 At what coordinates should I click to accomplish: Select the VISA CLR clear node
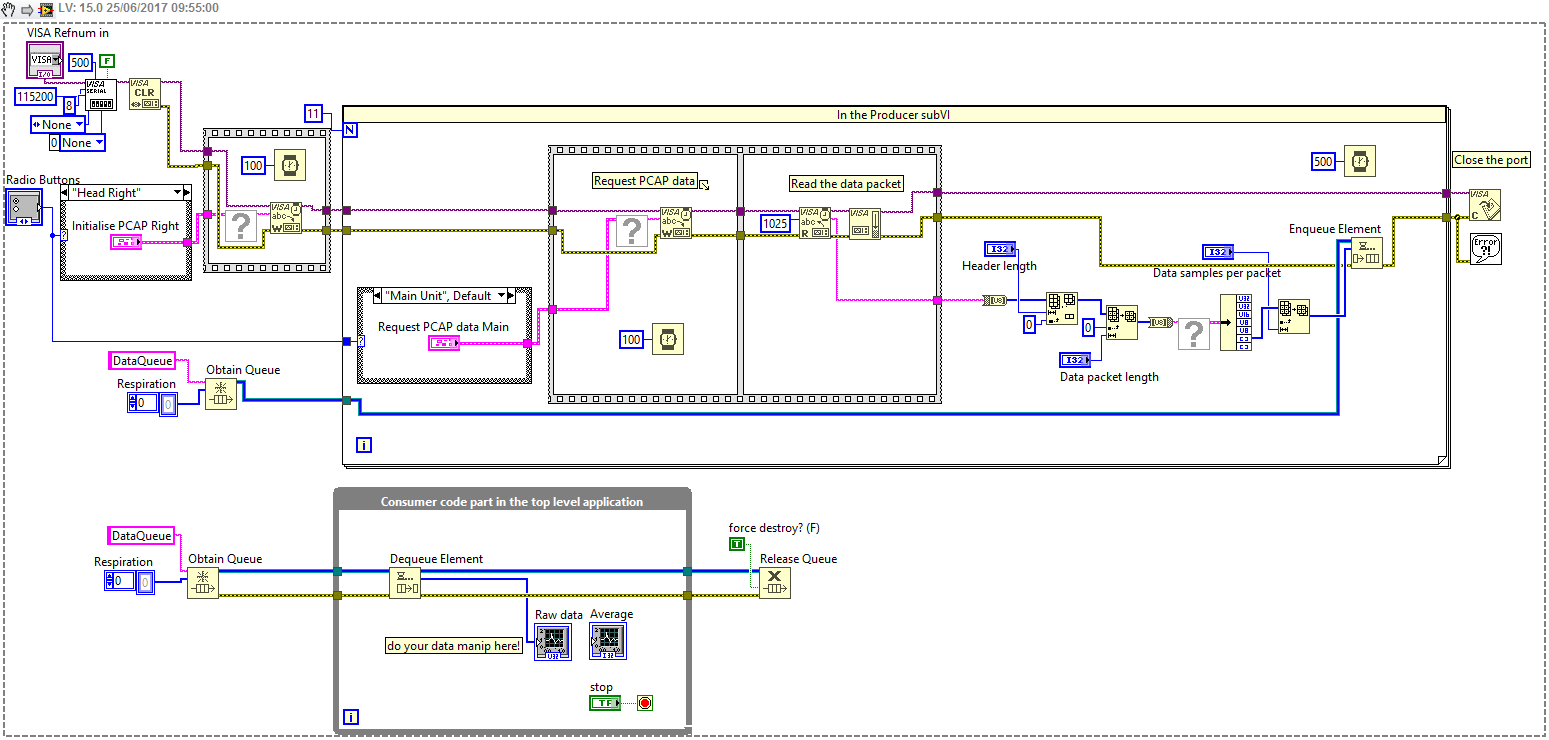pos(145,95)
